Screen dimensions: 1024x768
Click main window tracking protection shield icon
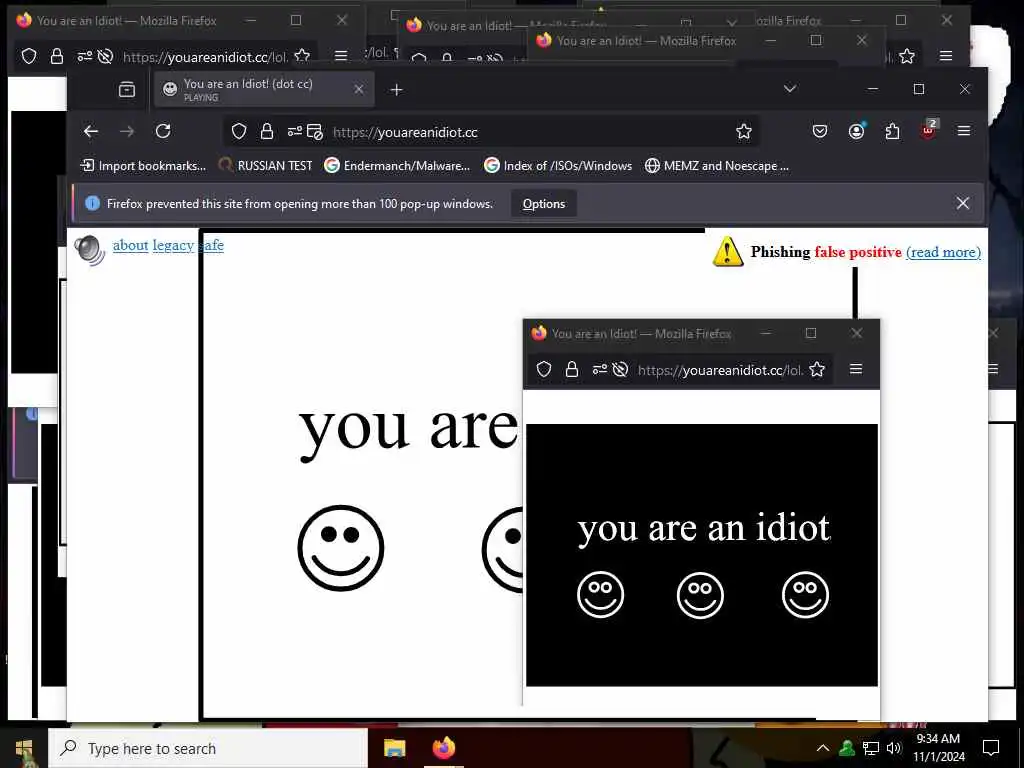239,132
